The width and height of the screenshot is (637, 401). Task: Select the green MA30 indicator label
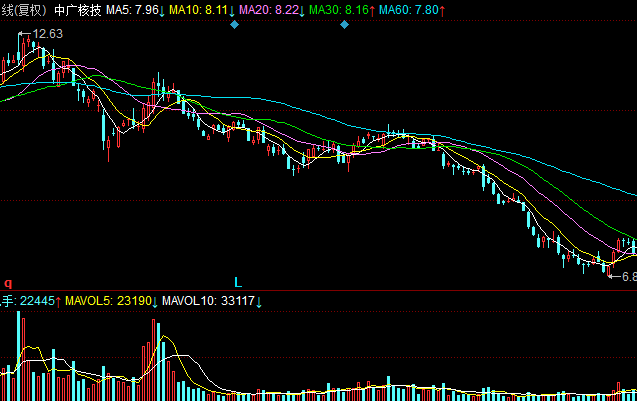[x=338, y=9]
